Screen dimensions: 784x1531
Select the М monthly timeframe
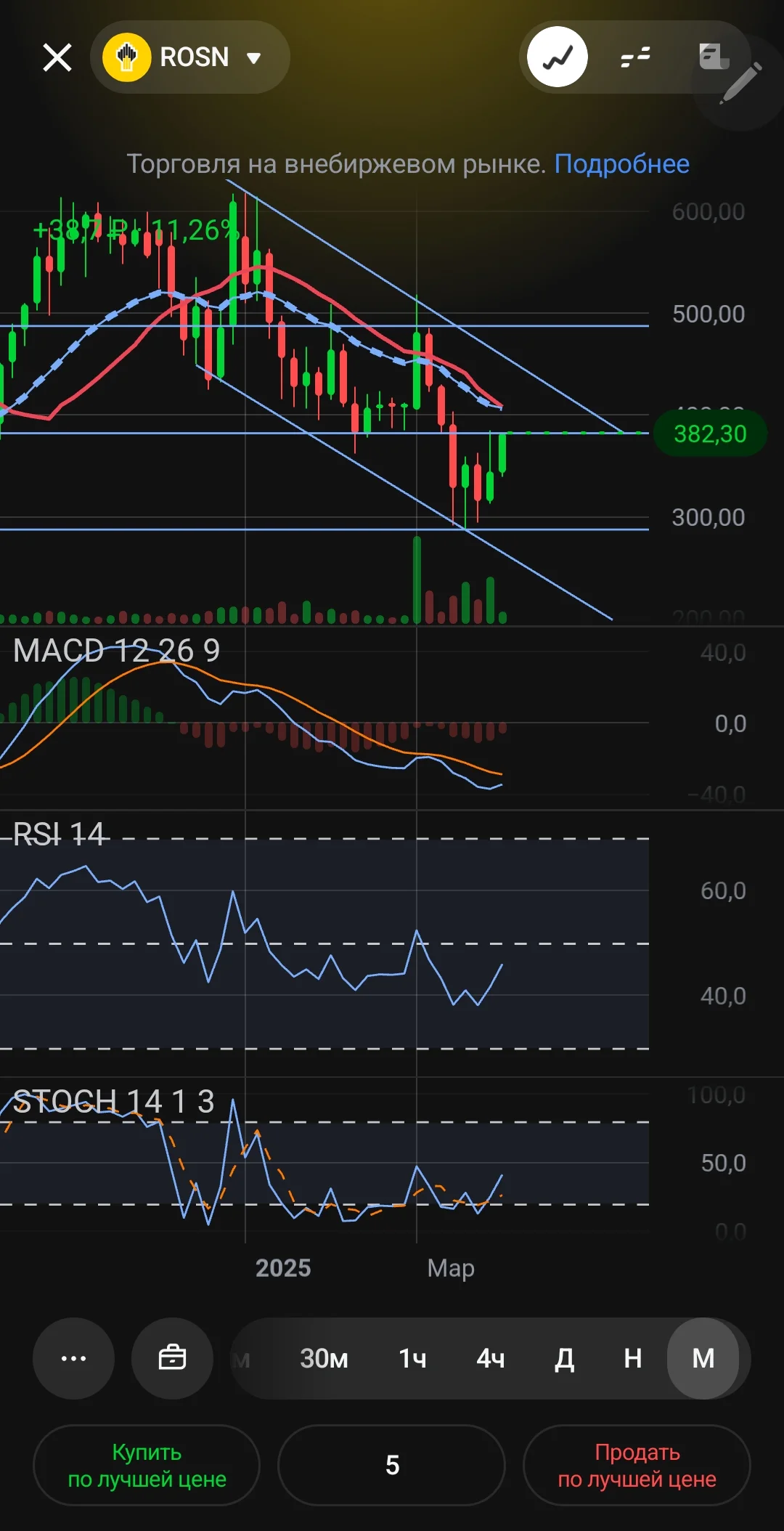pos(703,1358)
